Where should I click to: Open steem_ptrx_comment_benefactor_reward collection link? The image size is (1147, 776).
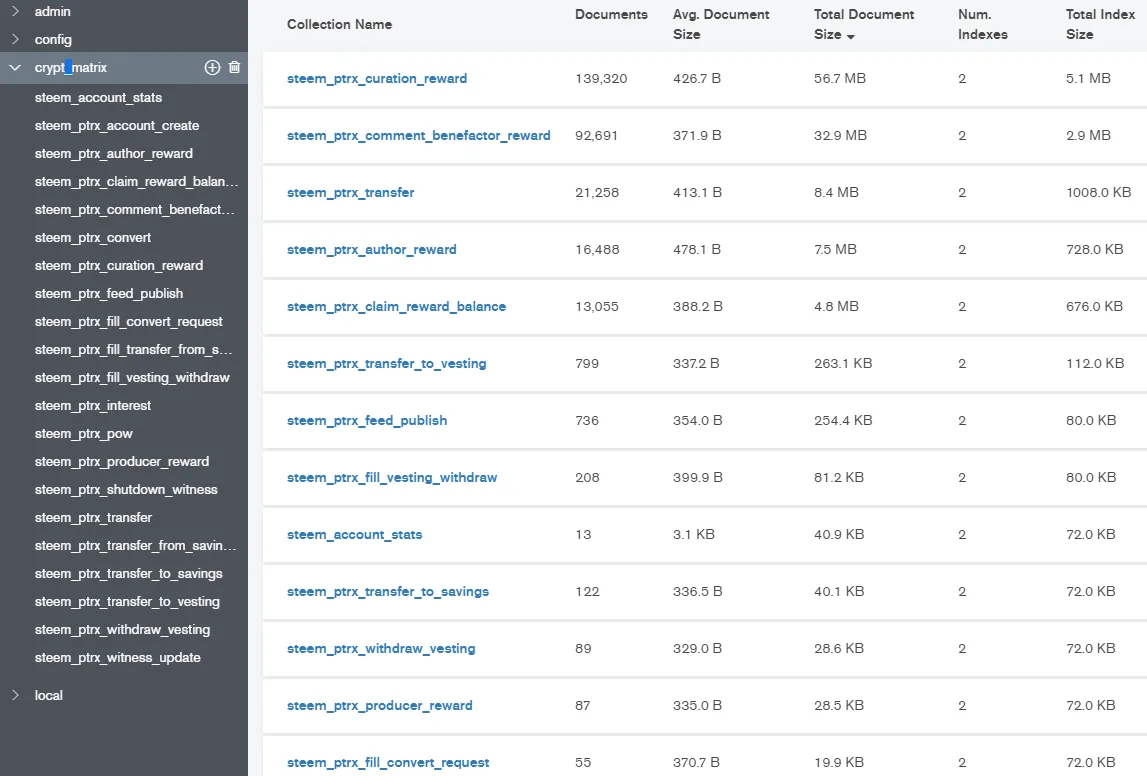point(418,135)
